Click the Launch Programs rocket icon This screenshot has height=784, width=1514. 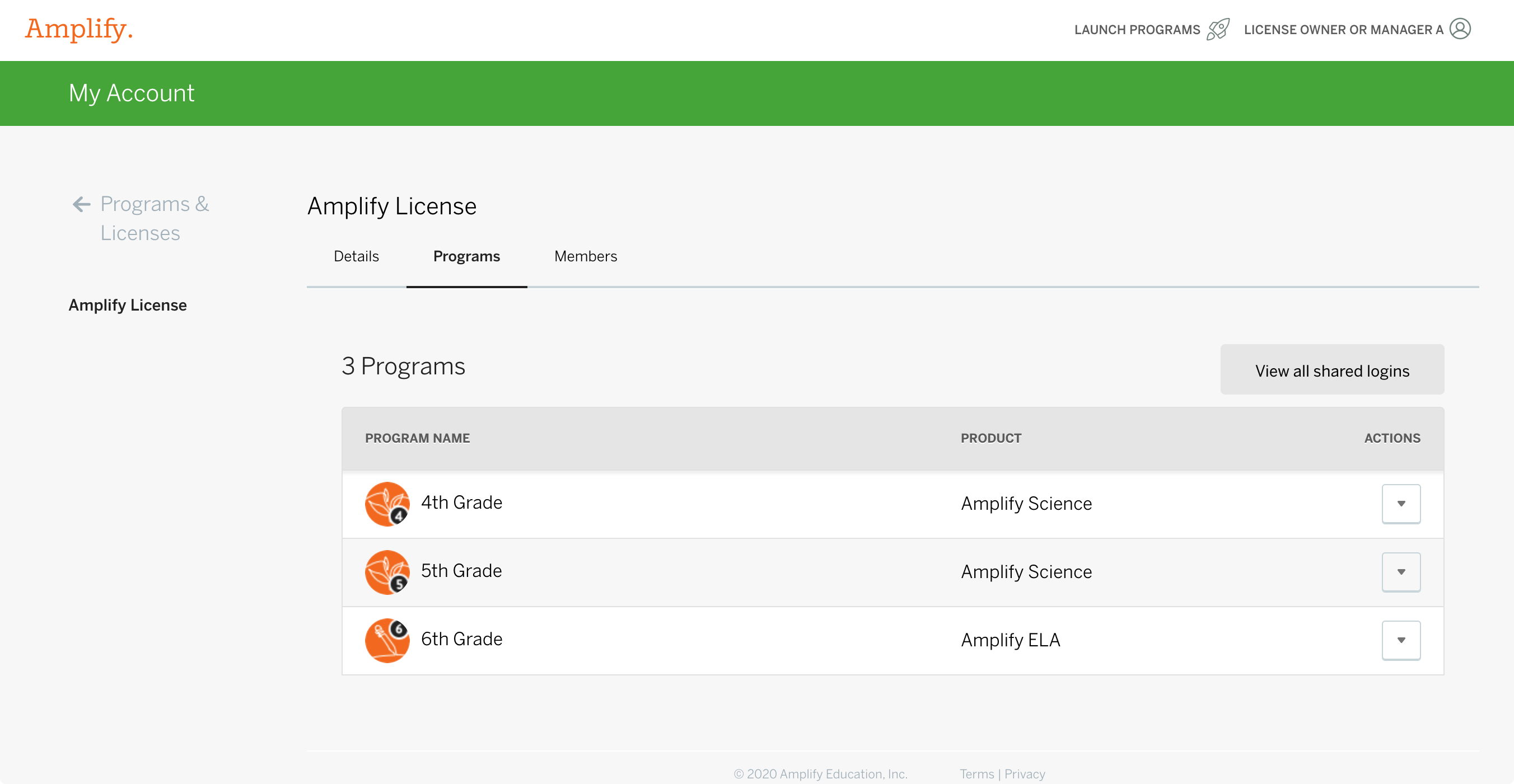click(1218, 29)
